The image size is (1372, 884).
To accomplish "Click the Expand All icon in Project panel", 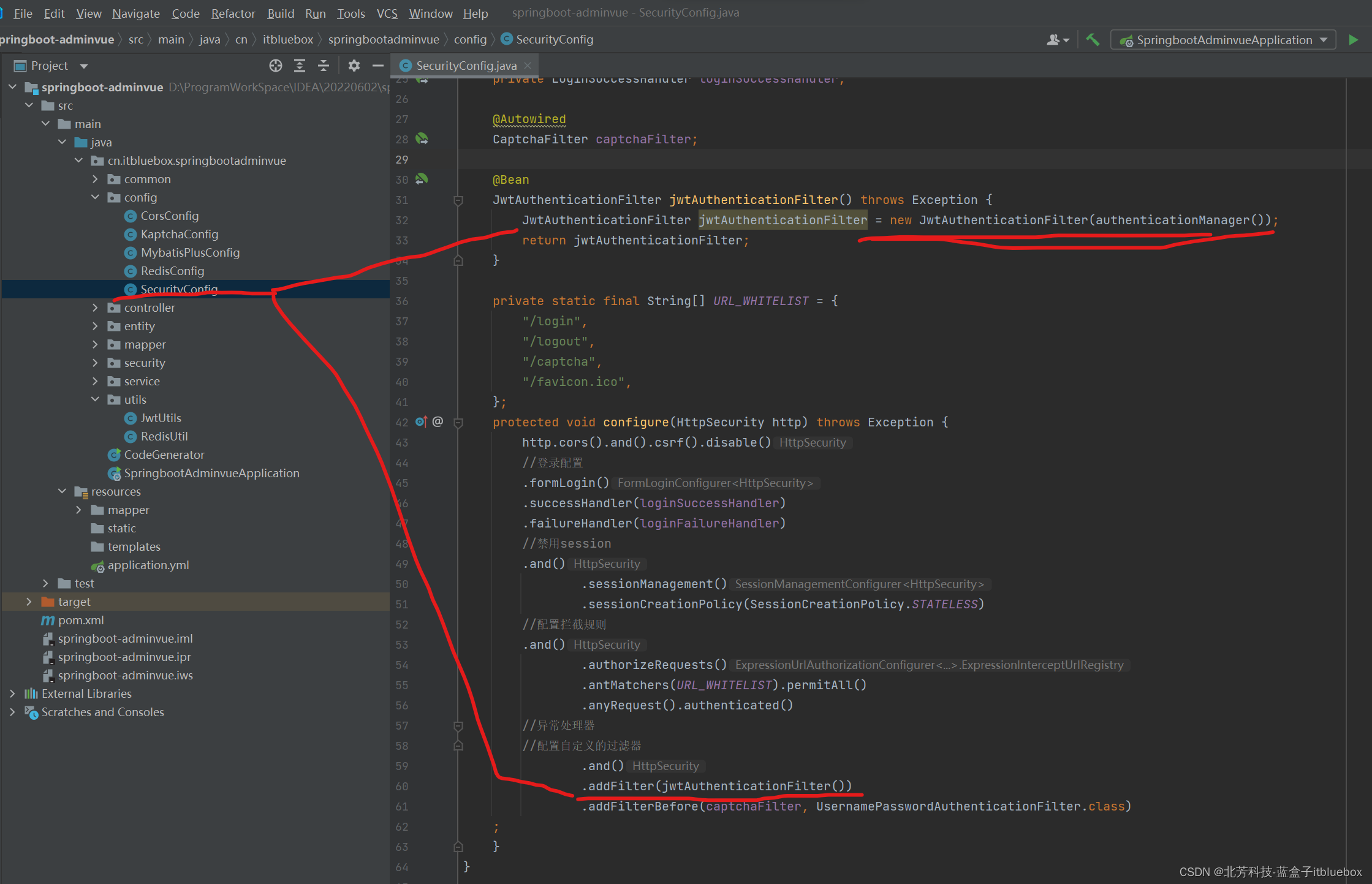I will 300,66.
